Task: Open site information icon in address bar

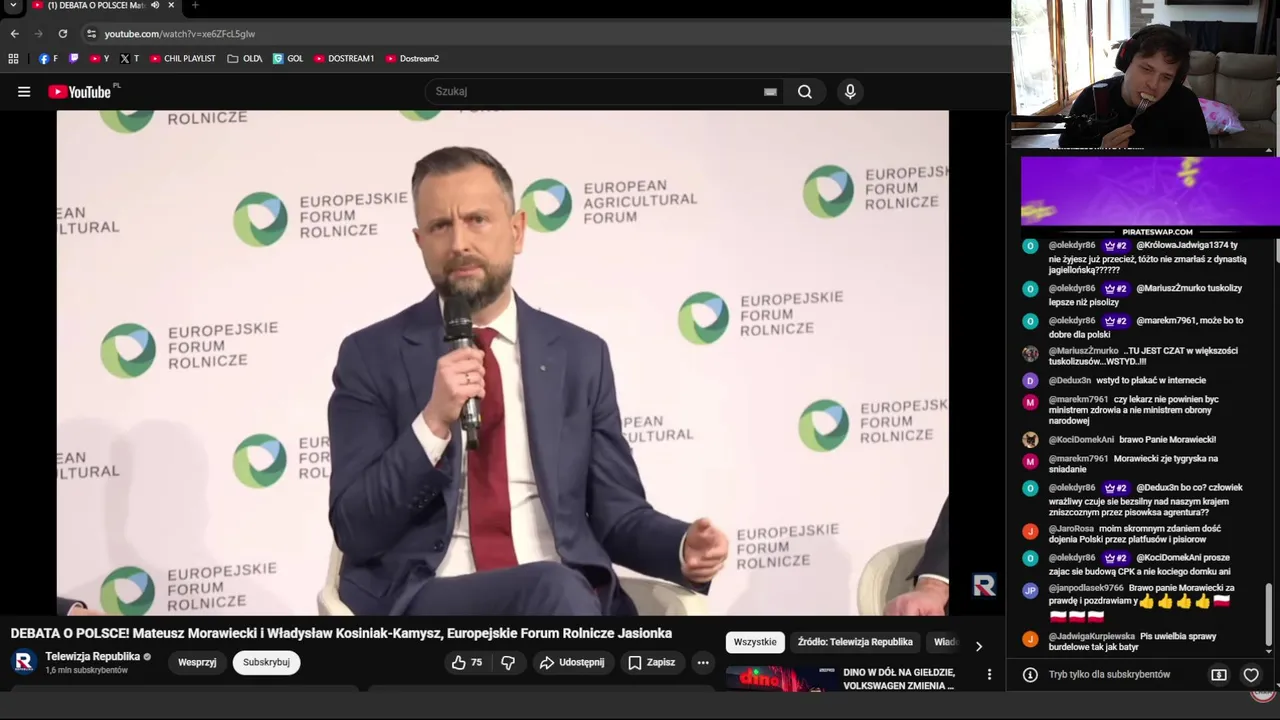Action: tap(91, 34)
